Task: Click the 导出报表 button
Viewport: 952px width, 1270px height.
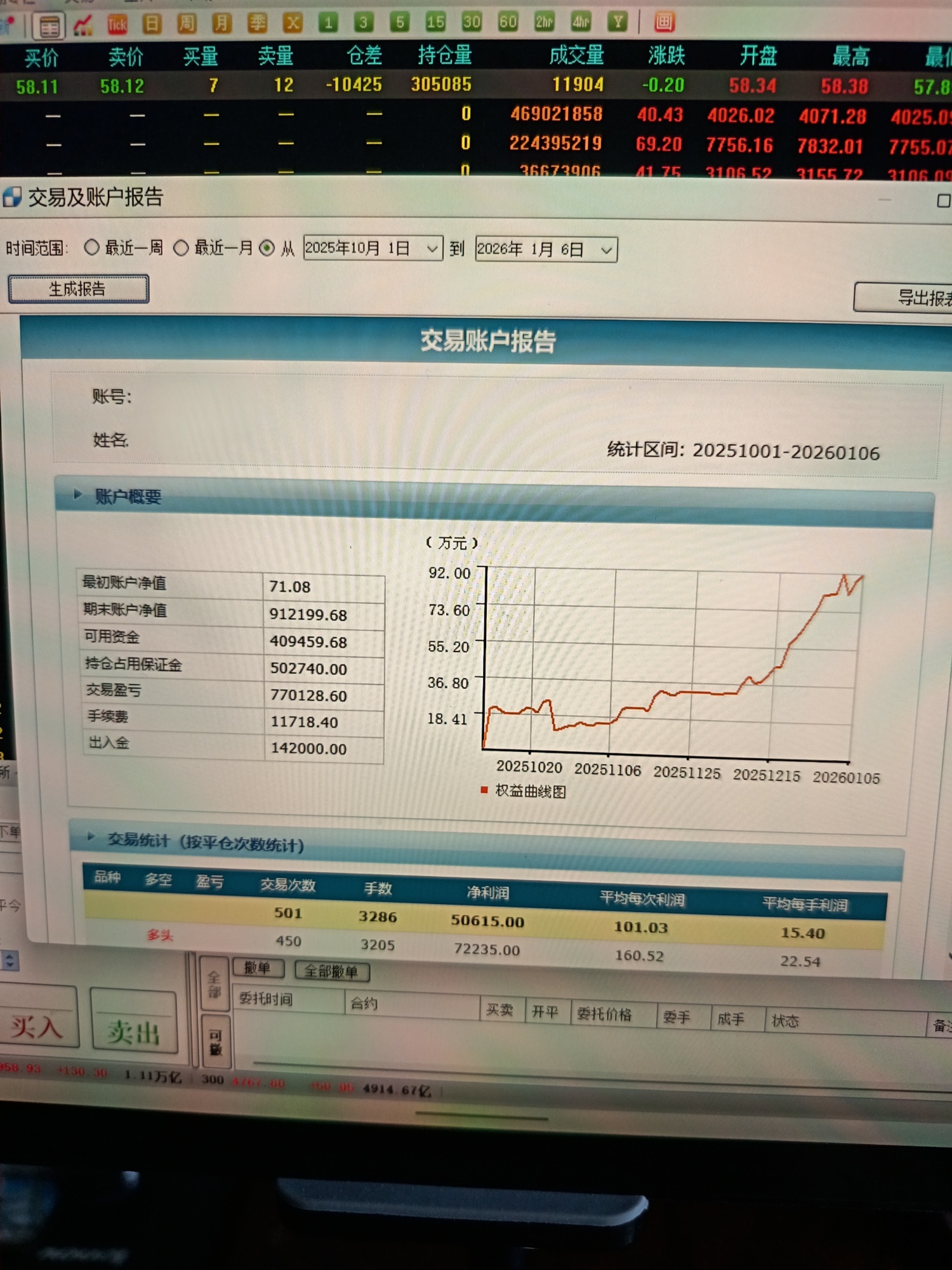Action: tap(902, 297)
